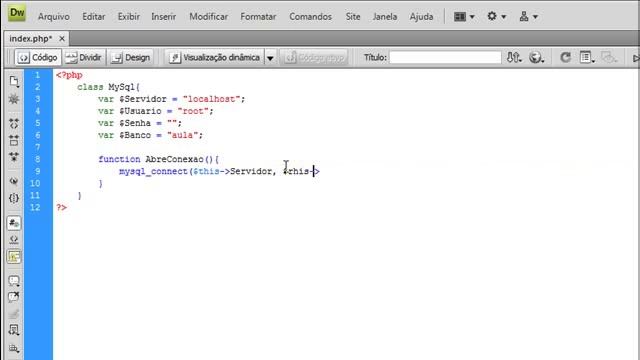640x360 pixels.
Task: Open the Exibir menu
Action: (129, 17)
